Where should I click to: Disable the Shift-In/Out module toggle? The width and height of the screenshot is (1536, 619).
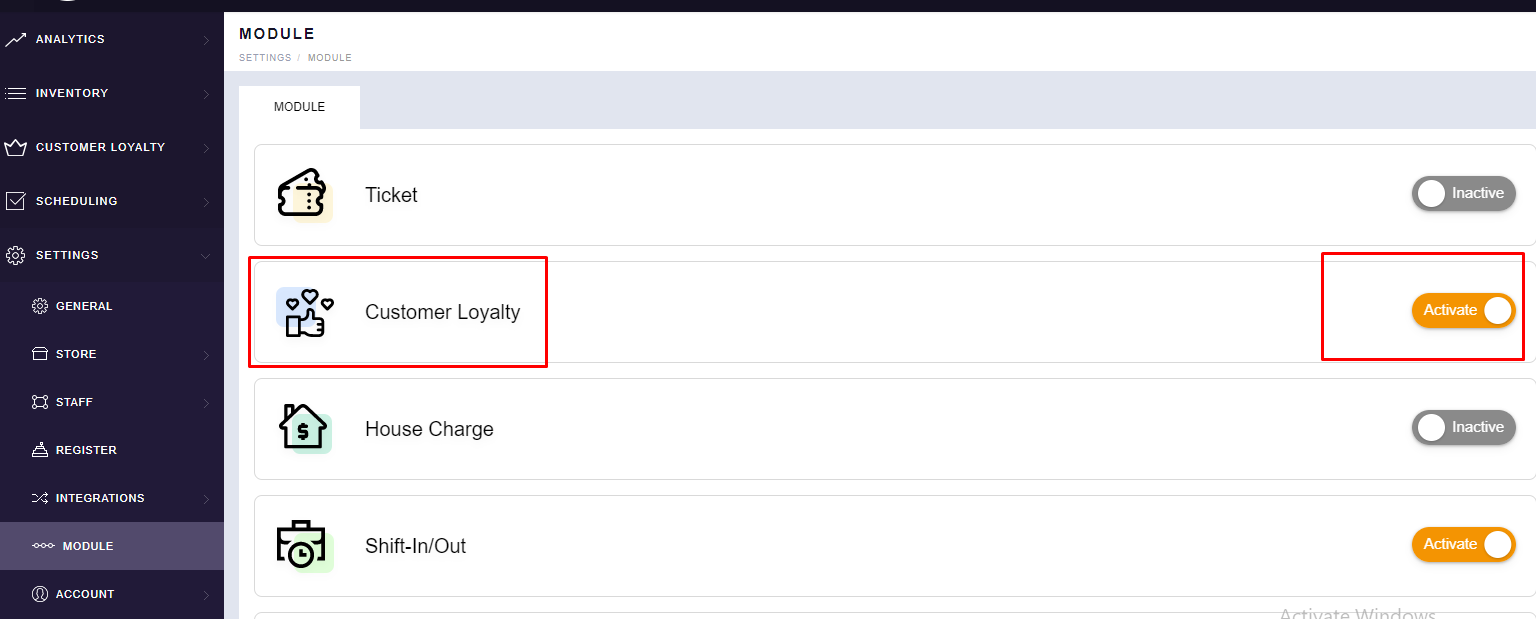point(1463,544)
